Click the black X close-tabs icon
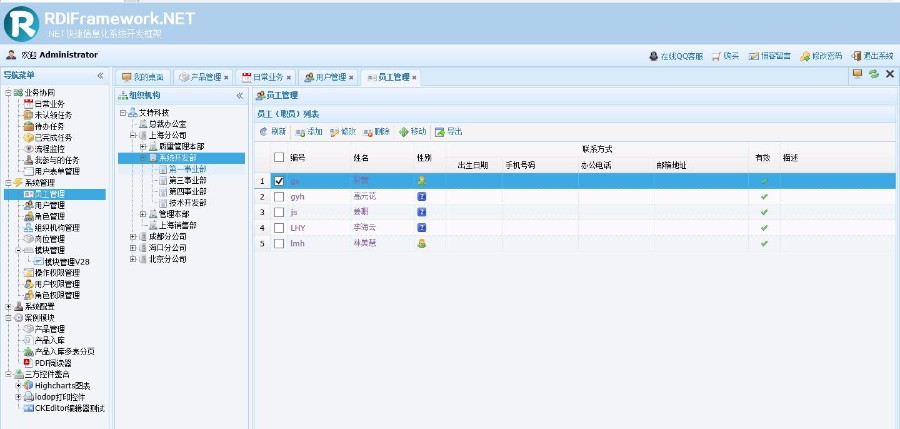The image size is (900, 429). [890, 74]
